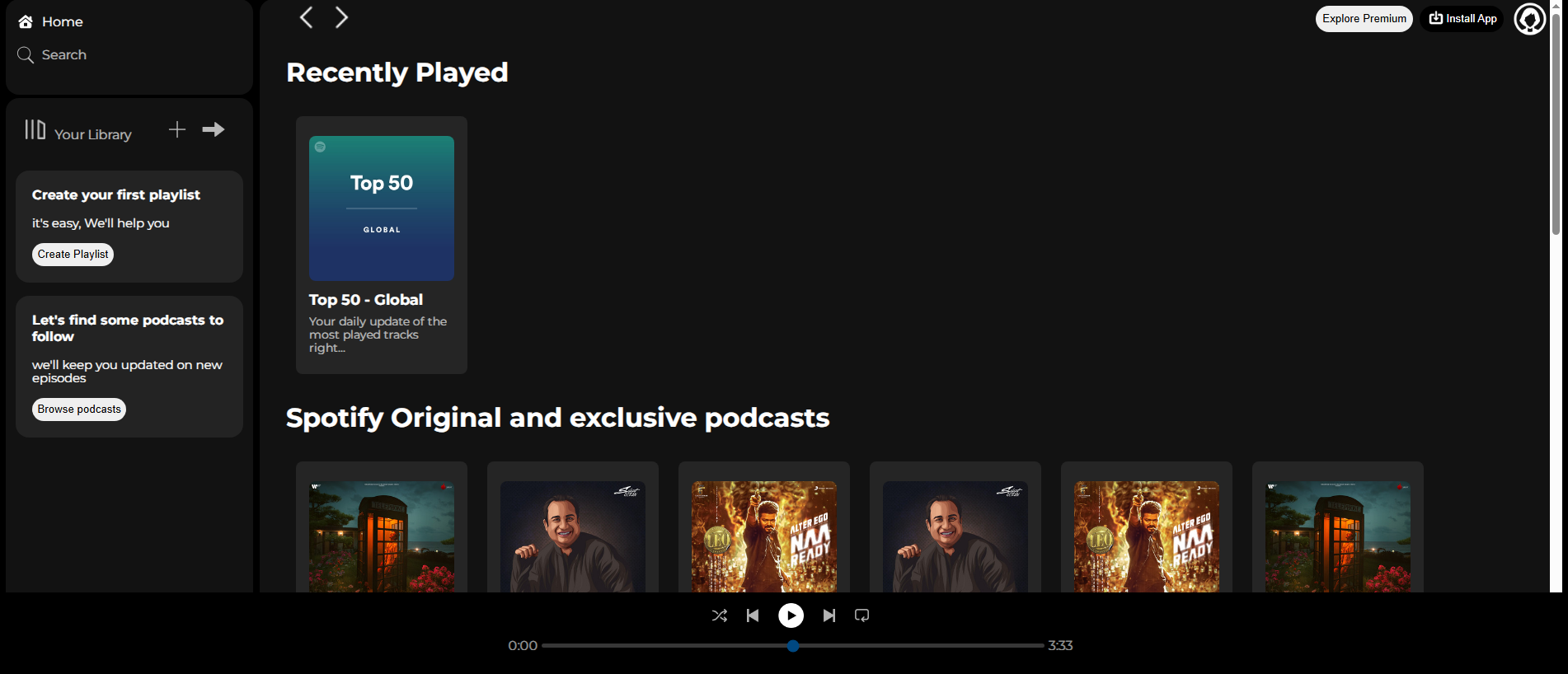The width and height of the screenshot is (1568, 674).
Task: Click the page's vertical scrollbar thumb
Action: (x=1556, y=124)
